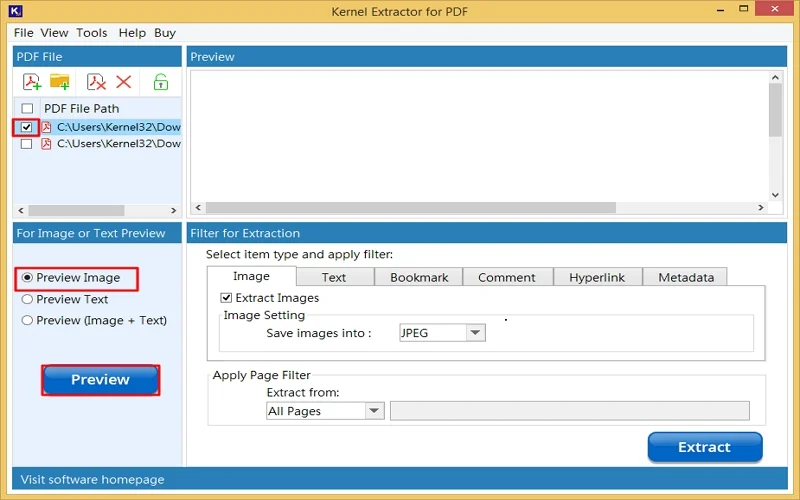Viewport: 800px width, 500px height.
Task: Click the Preview pane scroll down arrow
Action: (x=776, y=195)
